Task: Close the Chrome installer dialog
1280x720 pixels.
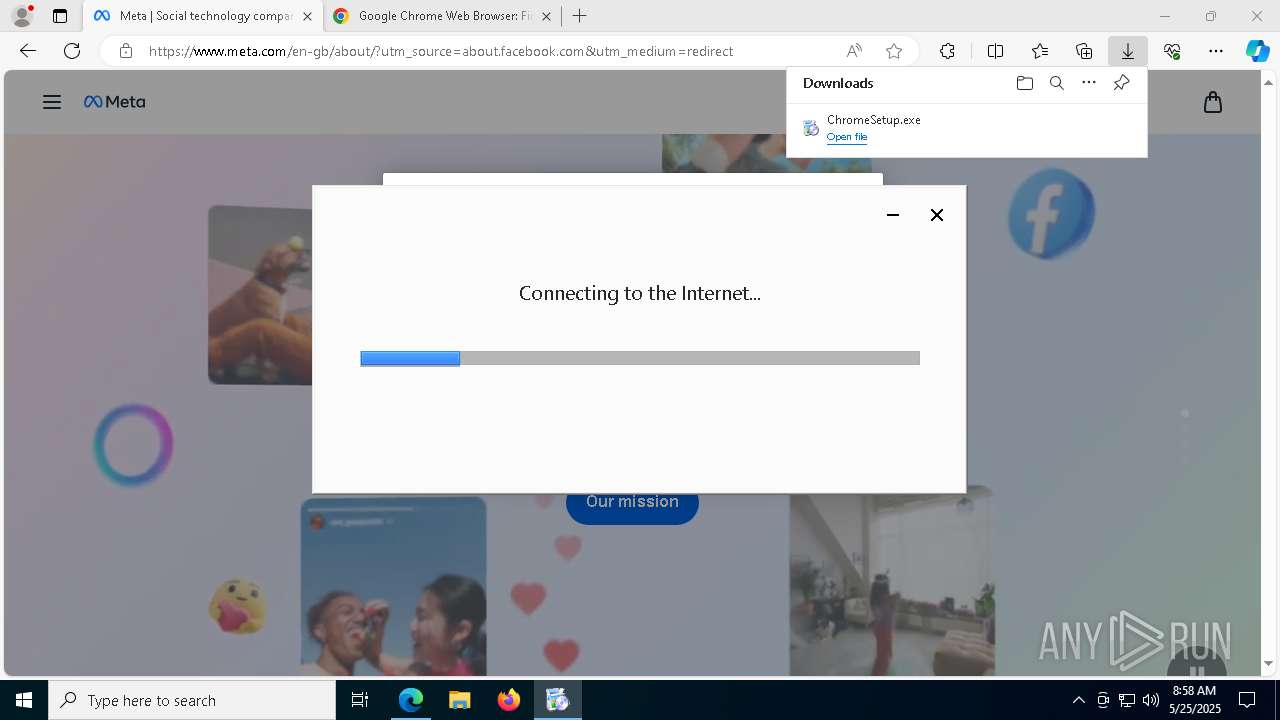Action: (937, 215)
